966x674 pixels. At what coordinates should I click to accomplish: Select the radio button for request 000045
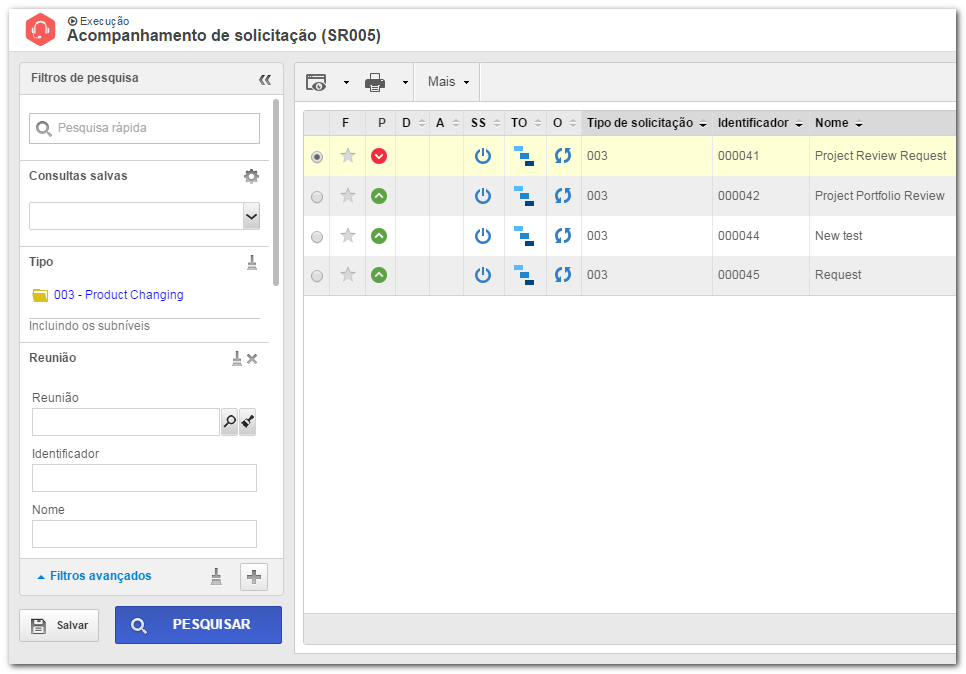coord(317,276)
